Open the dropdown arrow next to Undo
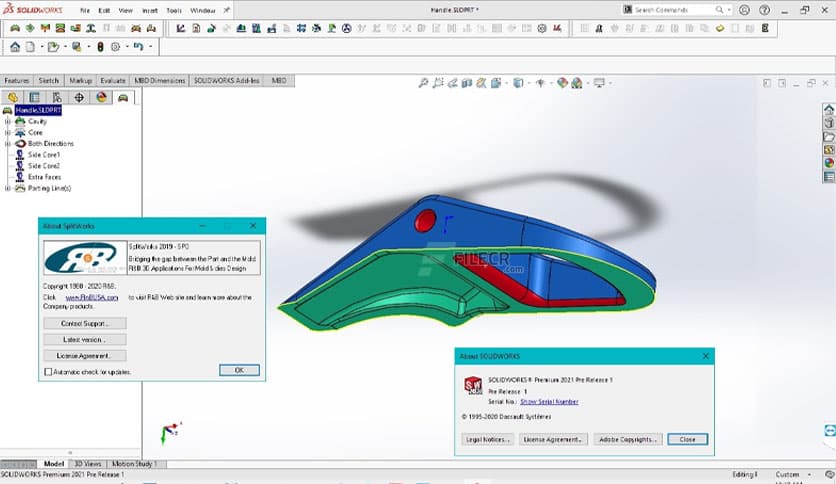The width and height of the screenshot is (836, 484). coord(150,47)
